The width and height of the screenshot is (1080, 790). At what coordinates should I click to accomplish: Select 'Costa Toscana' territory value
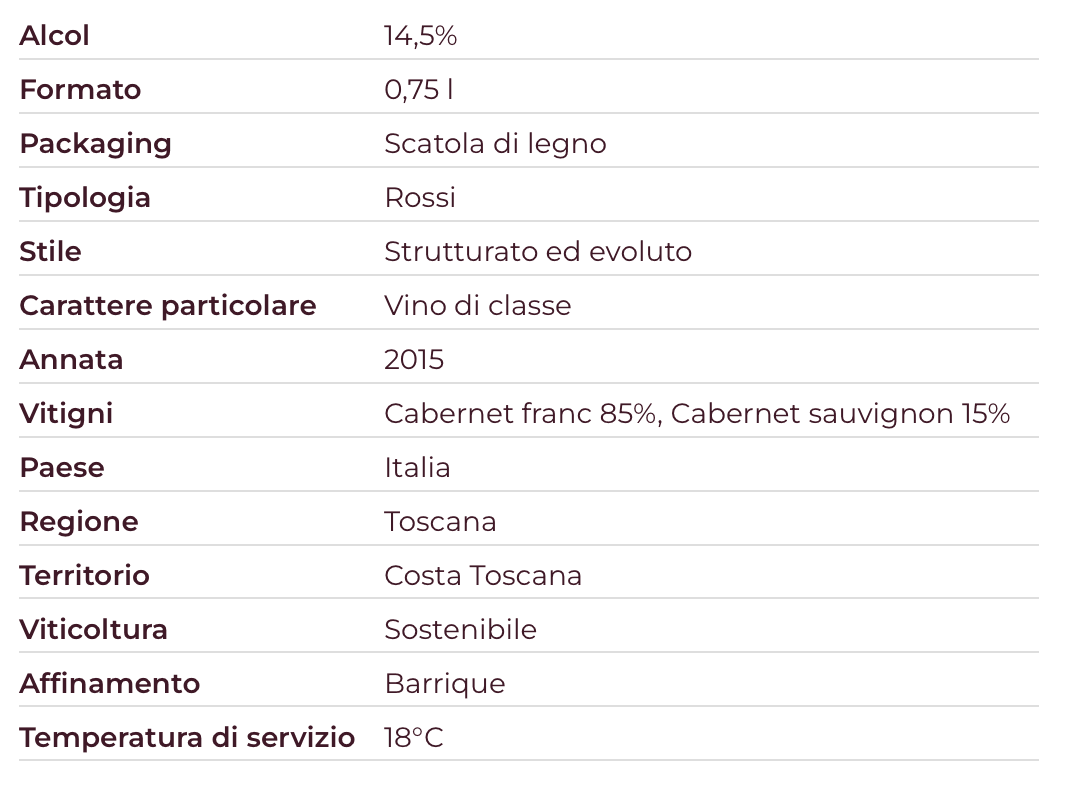point(483,576)
